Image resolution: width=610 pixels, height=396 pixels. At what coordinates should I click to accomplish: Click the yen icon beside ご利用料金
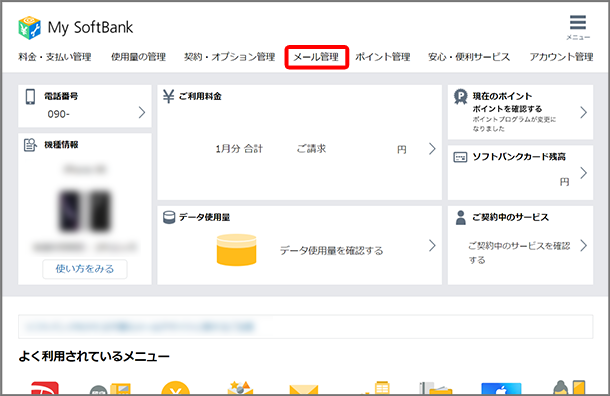[168, 96]
